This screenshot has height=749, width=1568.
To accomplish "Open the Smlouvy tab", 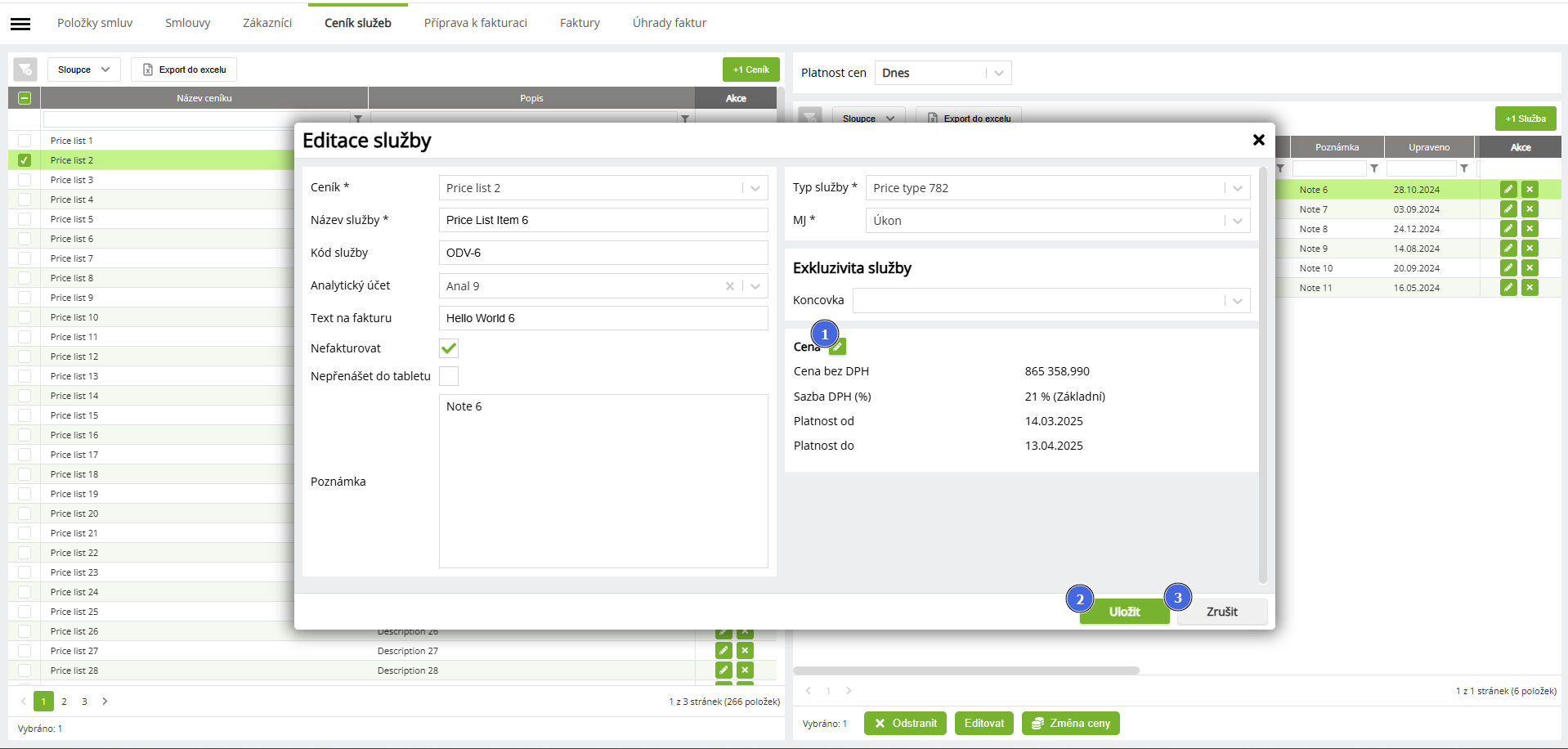I will (187, 23).
